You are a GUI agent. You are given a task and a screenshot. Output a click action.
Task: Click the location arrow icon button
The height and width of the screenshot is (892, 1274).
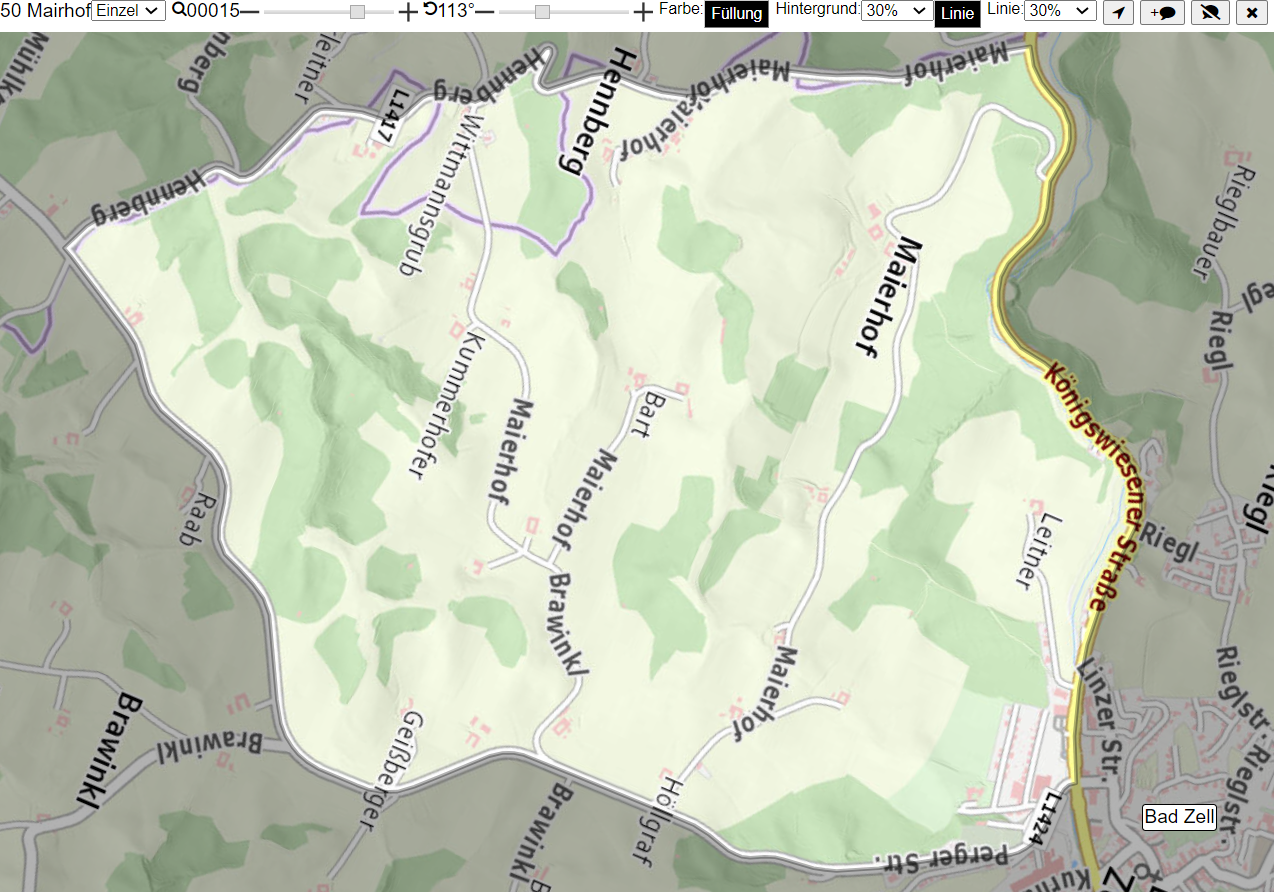click(x=1119, y=13)
